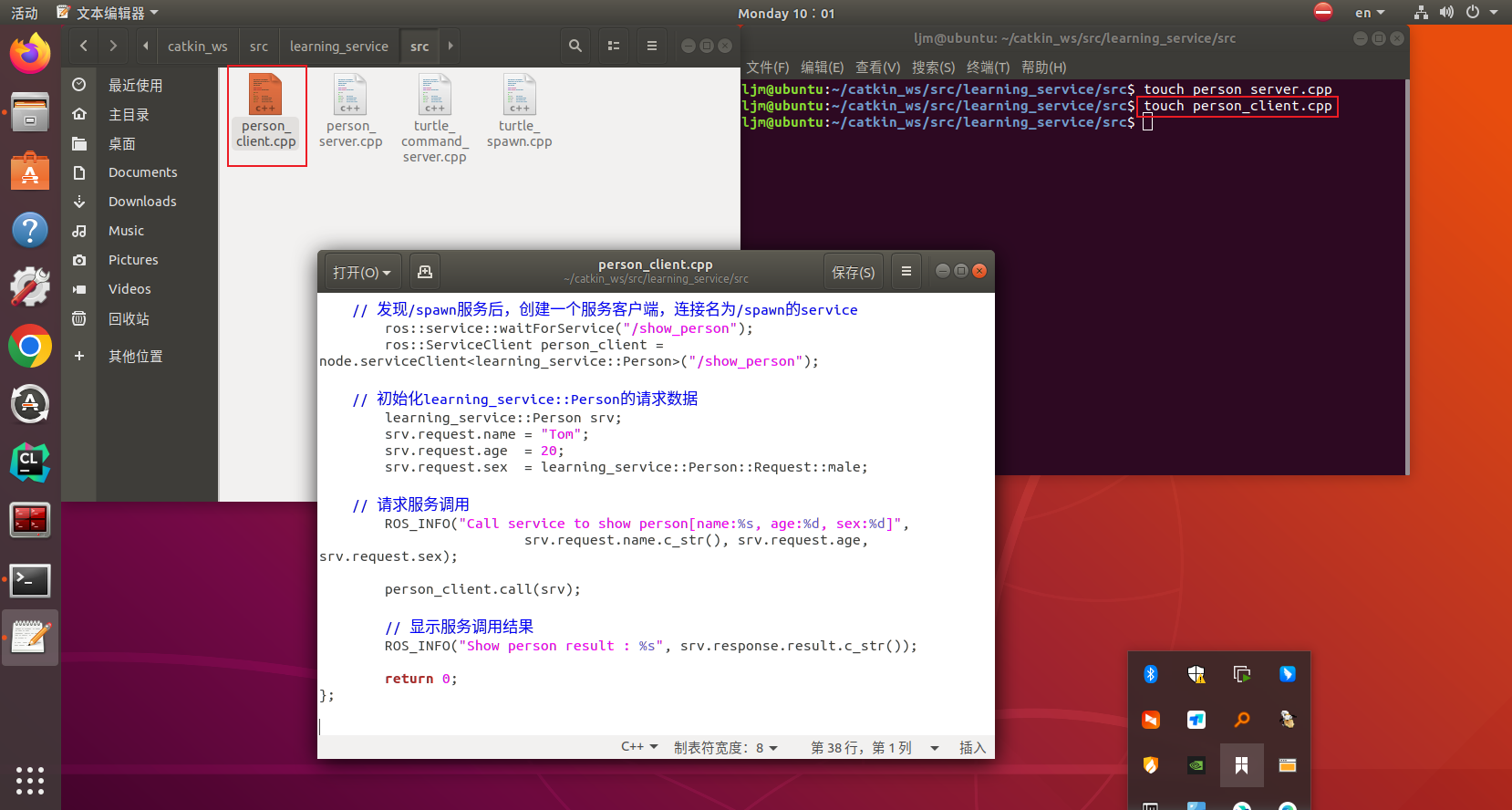Click the red no-entry indicator icon
1512x810 pixels.
pos(1323,12)
